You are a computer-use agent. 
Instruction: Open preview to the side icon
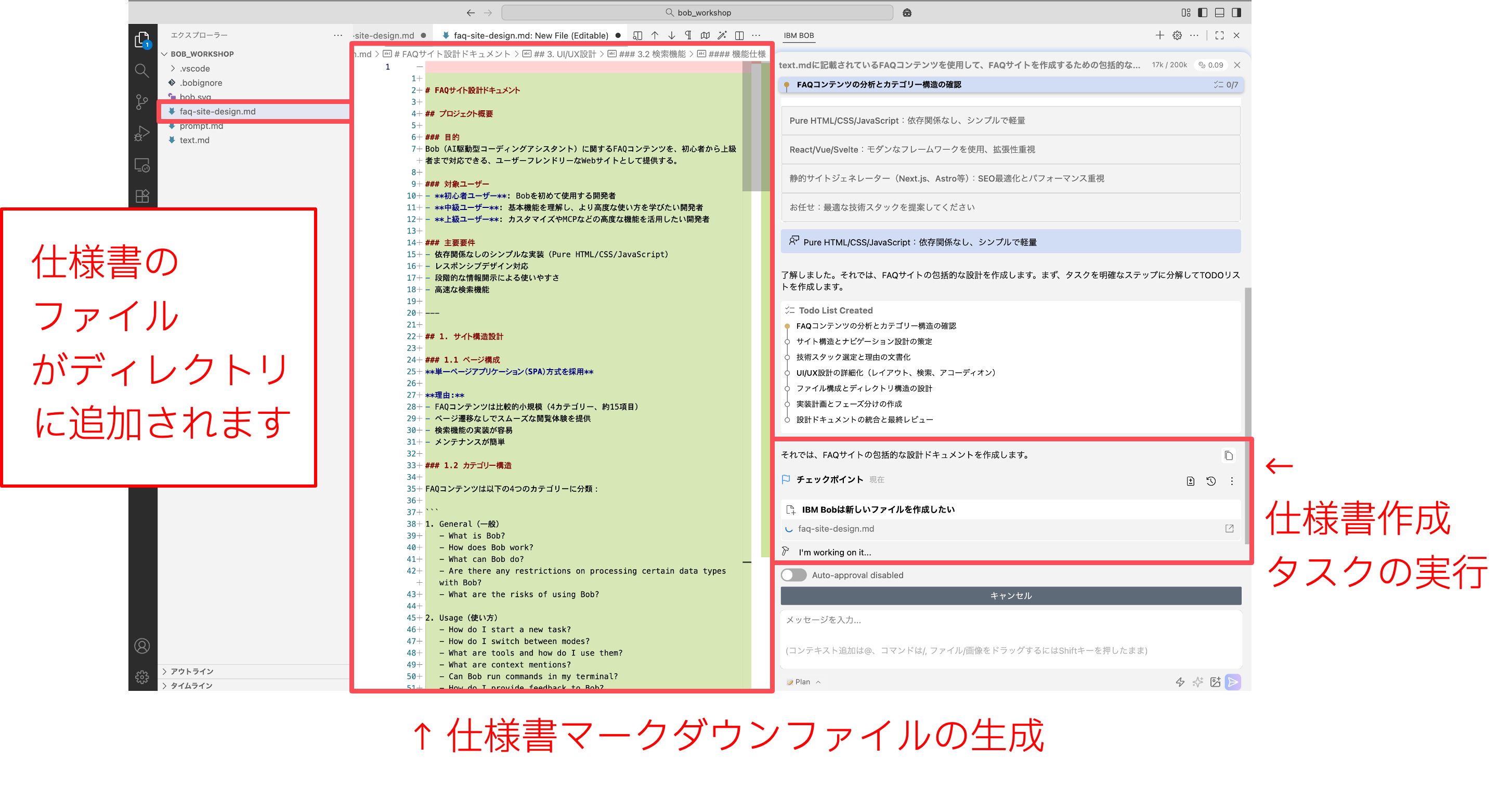coord(637,35)
